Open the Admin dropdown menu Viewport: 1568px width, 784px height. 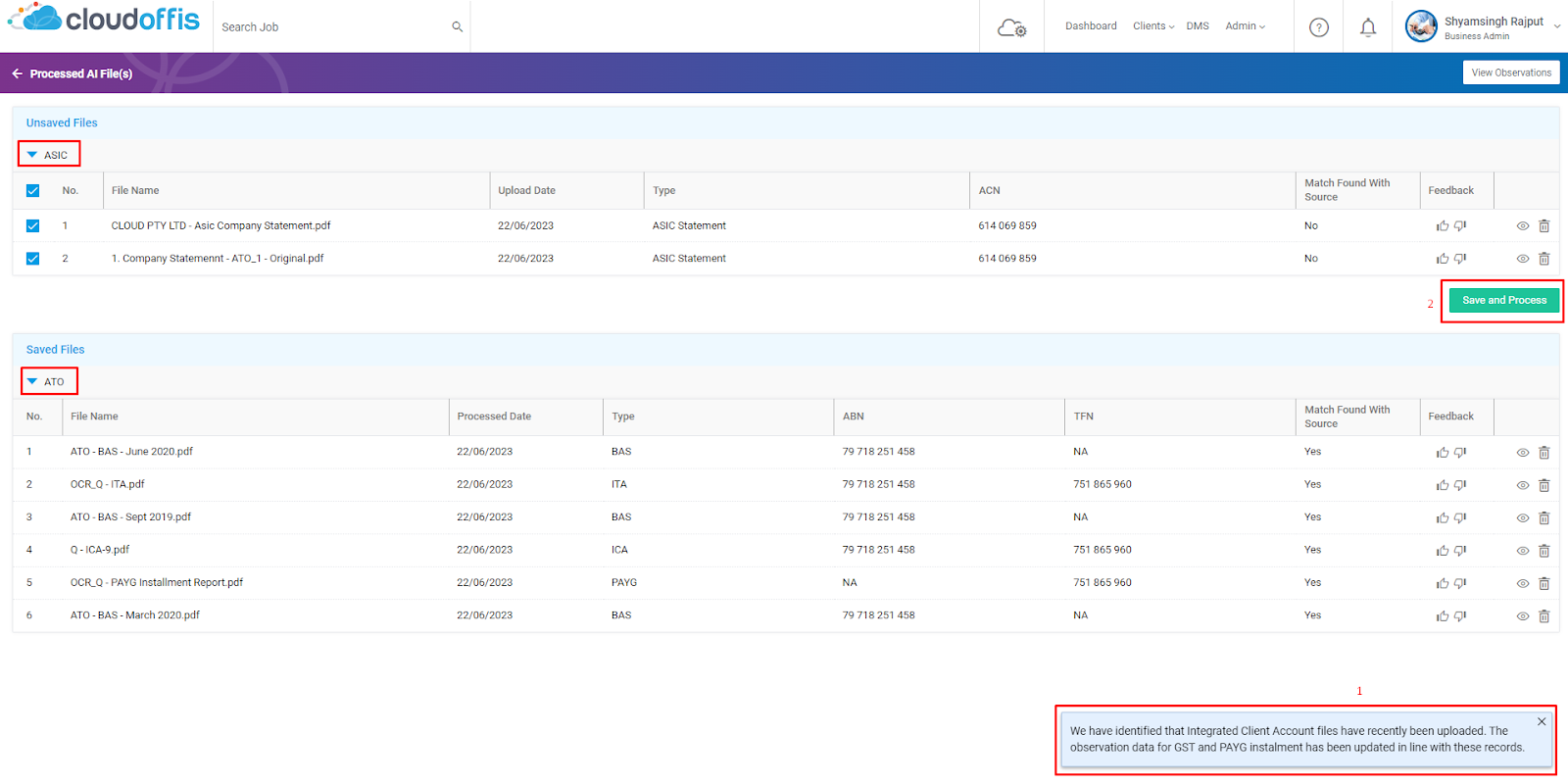pos(1245,26)
